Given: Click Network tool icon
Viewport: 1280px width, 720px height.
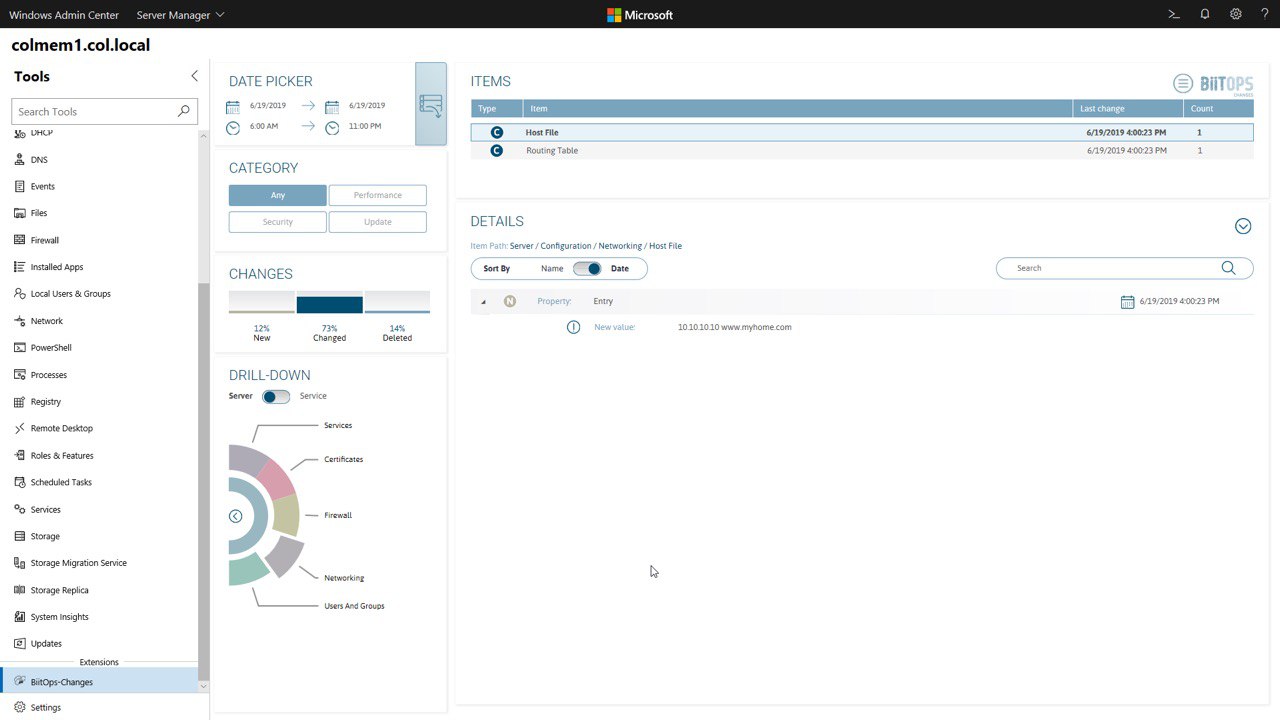Looking at the screenshot, I should [x=20, y=321].
